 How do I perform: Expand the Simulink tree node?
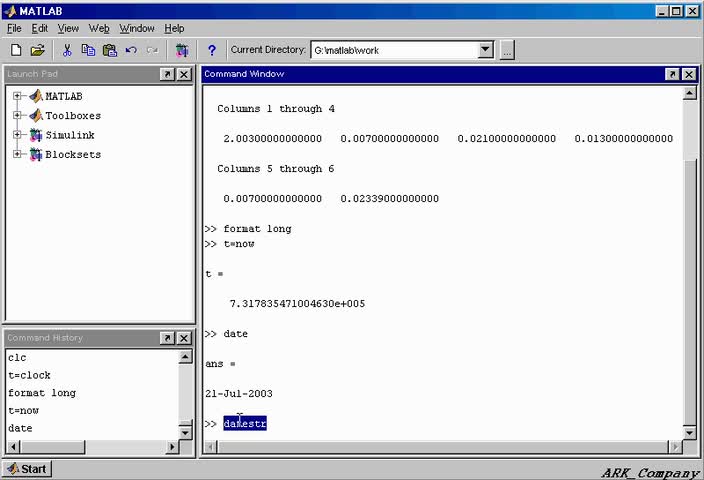(x=17, y=134)
